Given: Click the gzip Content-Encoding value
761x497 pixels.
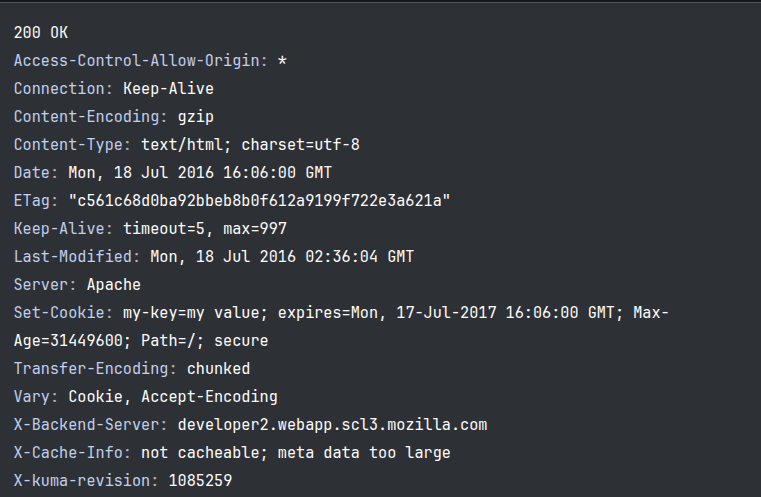Looking at the screenshot, I should 196,117.
